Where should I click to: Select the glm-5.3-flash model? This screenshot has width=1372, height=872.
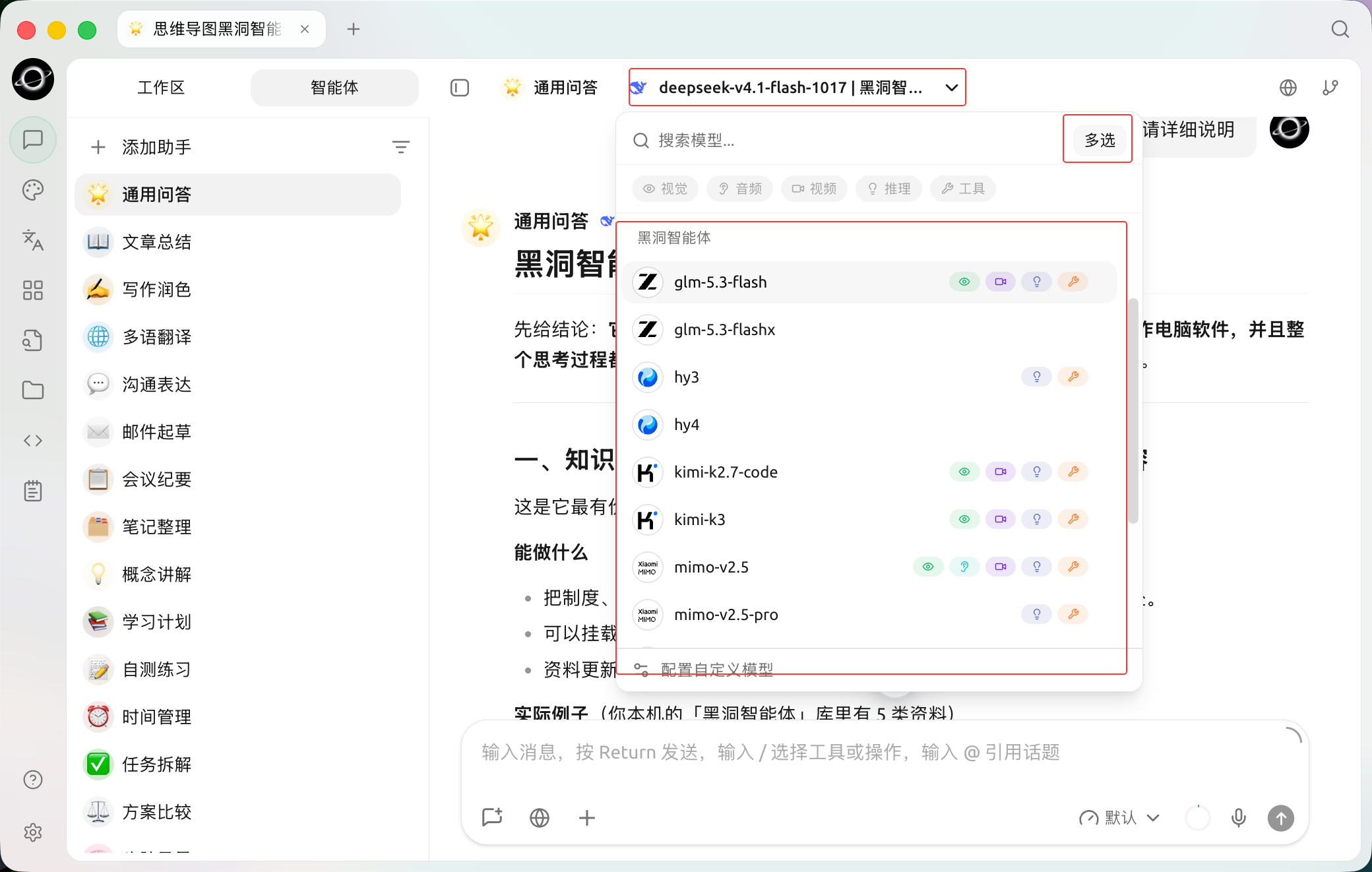click(869, 282)
